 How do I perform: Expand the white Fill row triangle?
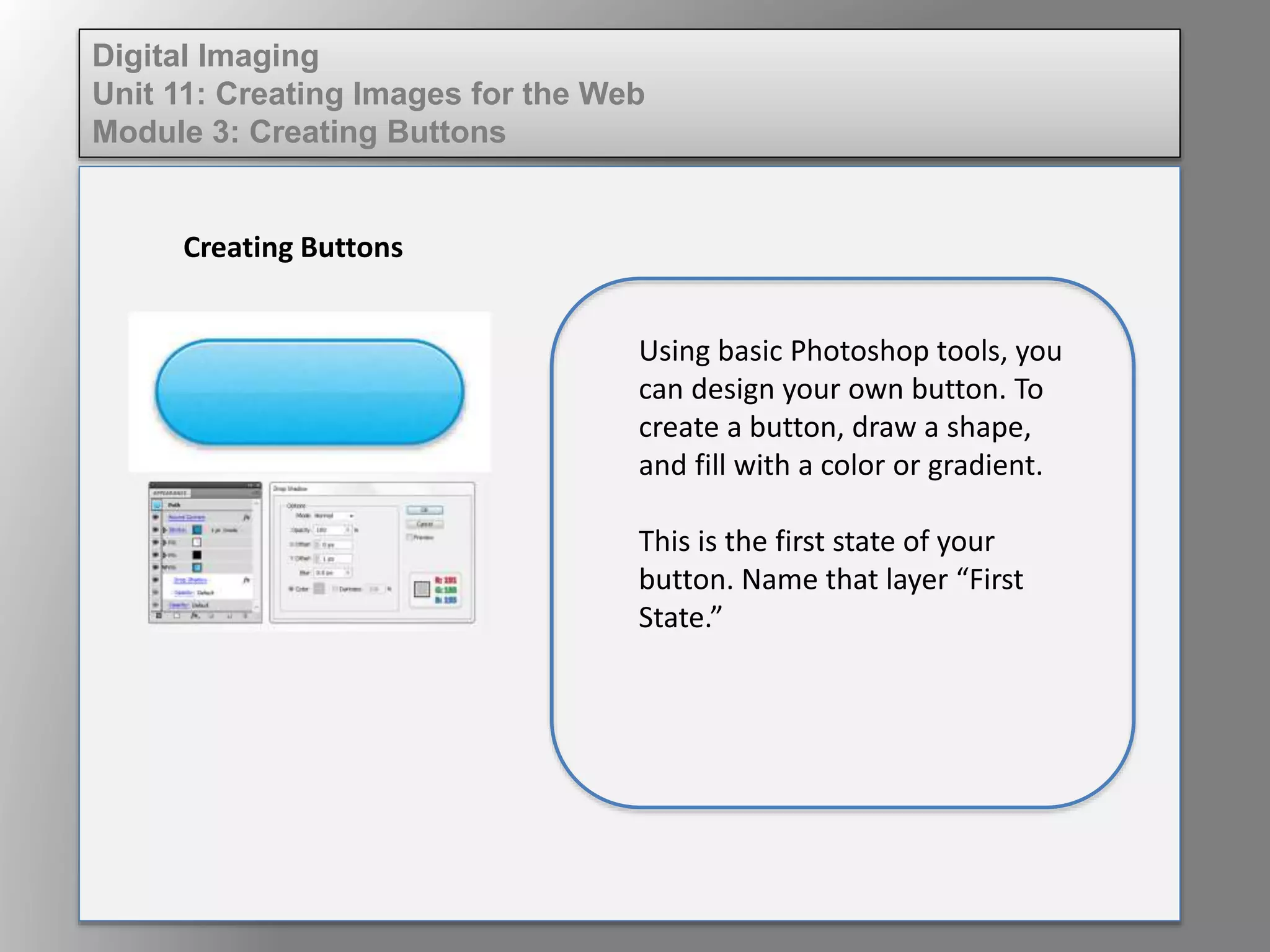tap(165, 542)
